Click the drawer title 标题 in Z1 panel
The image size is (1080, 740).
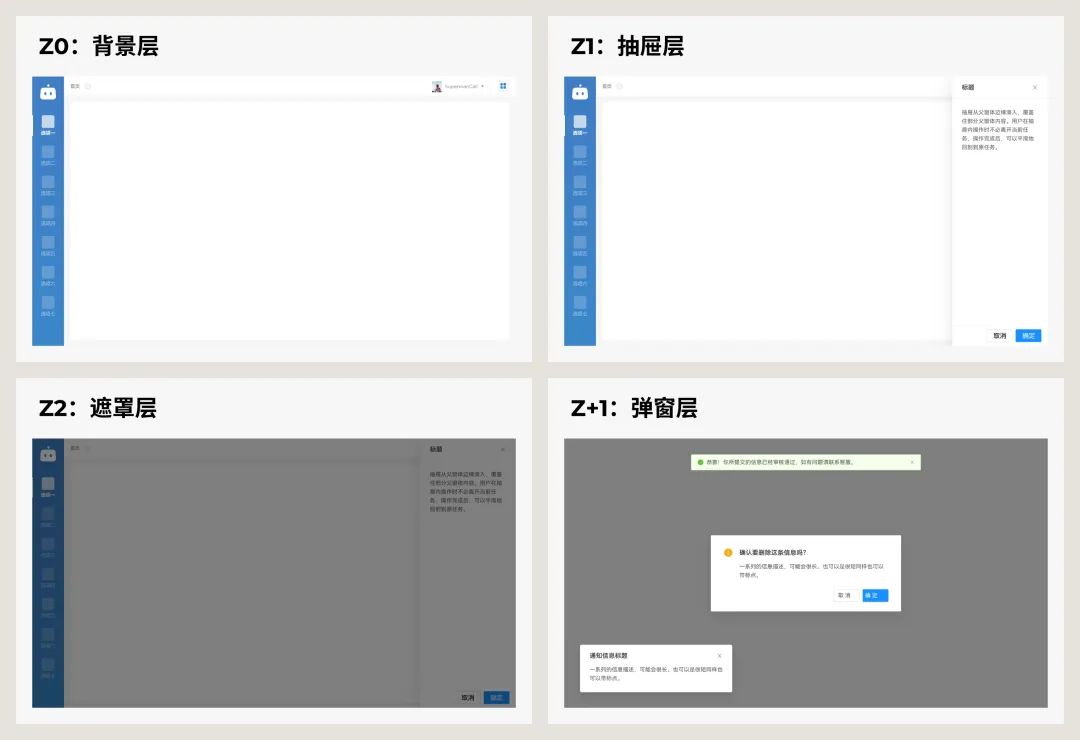click(968, 88)
